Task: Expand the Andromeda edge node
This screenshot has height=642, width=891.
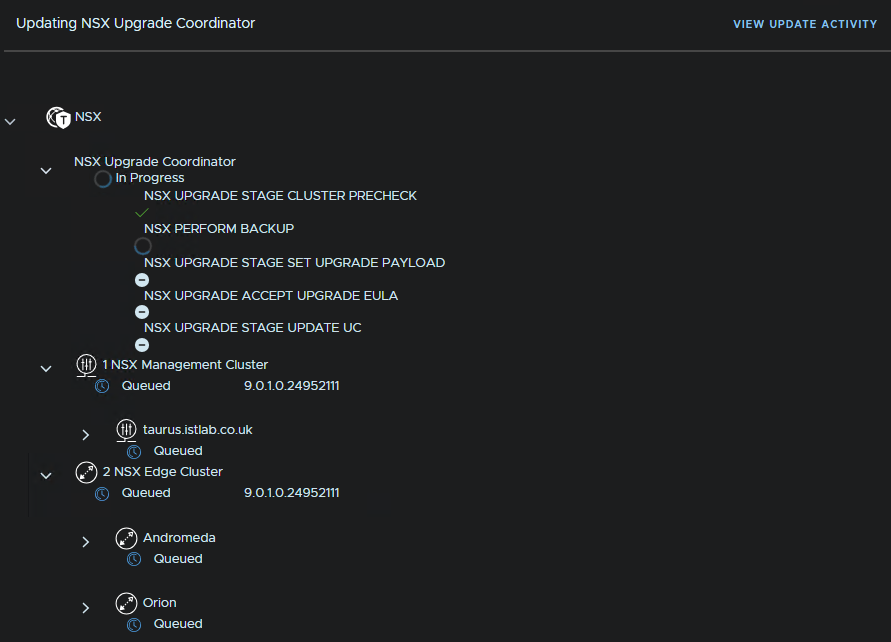Action: (86, 542)
